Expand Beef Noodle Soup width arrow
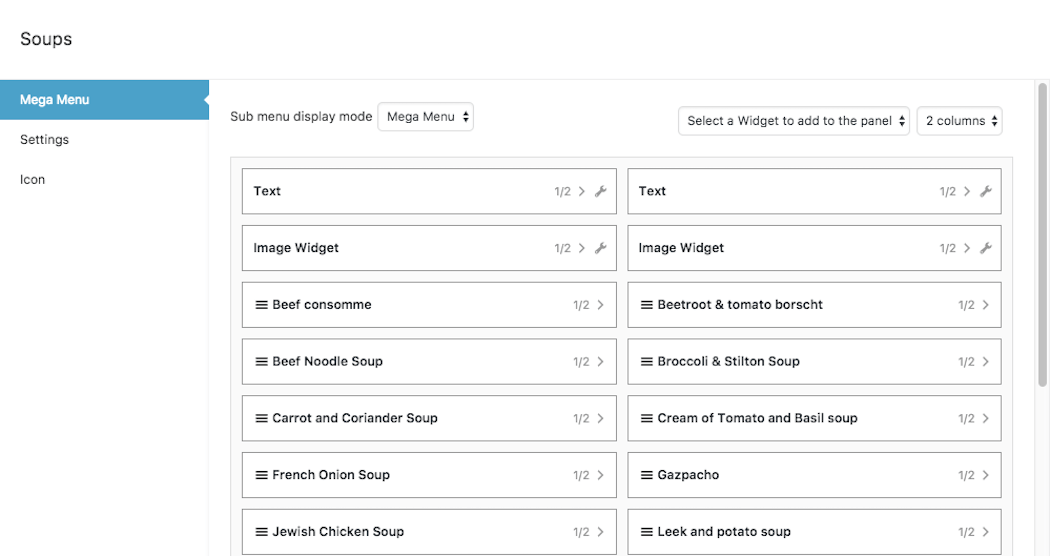The width and height of the screenshot is (1050, 556). pos(601,362)
